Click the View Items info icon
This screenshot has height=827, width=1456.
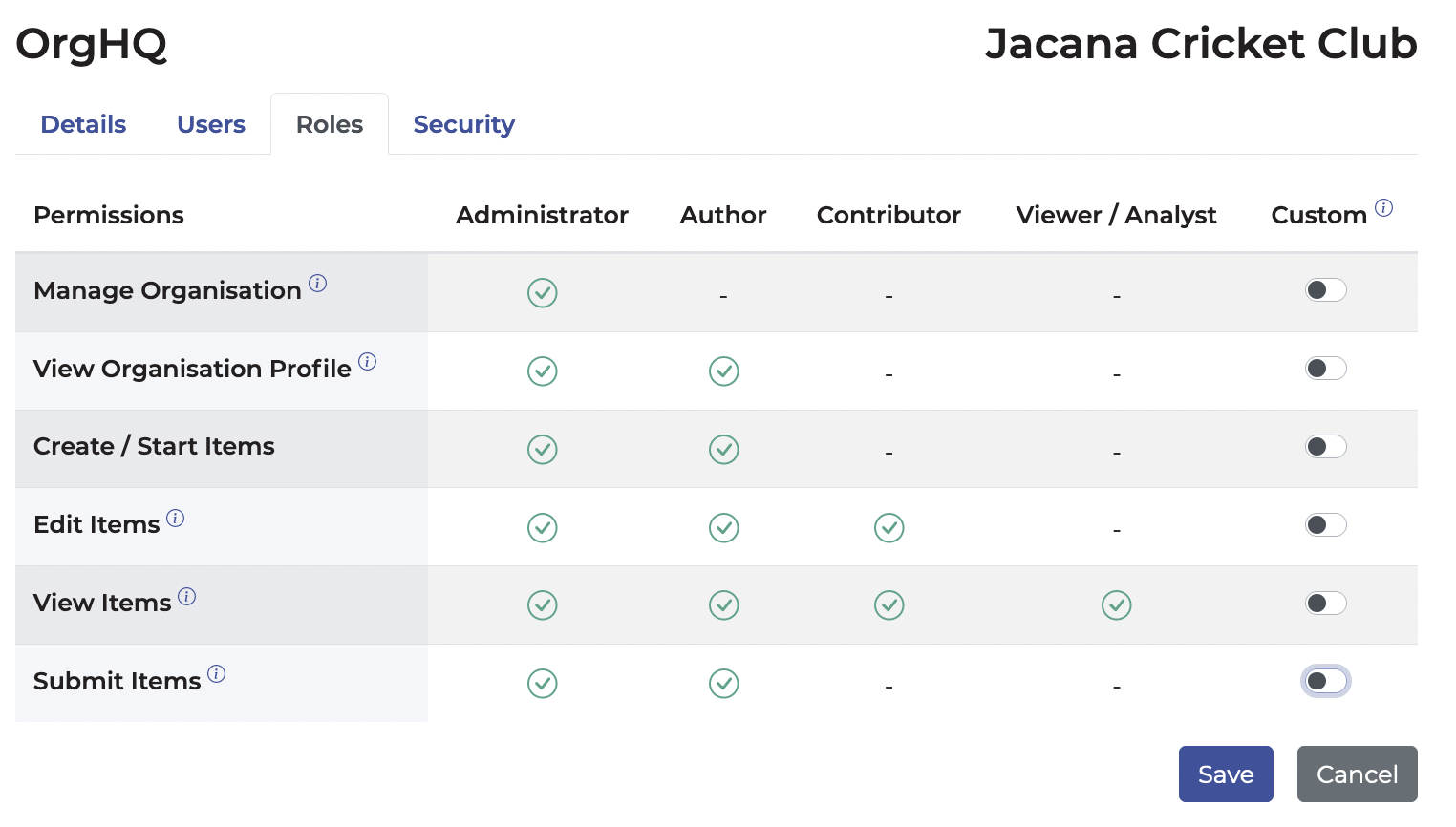(x=187, y=597)
